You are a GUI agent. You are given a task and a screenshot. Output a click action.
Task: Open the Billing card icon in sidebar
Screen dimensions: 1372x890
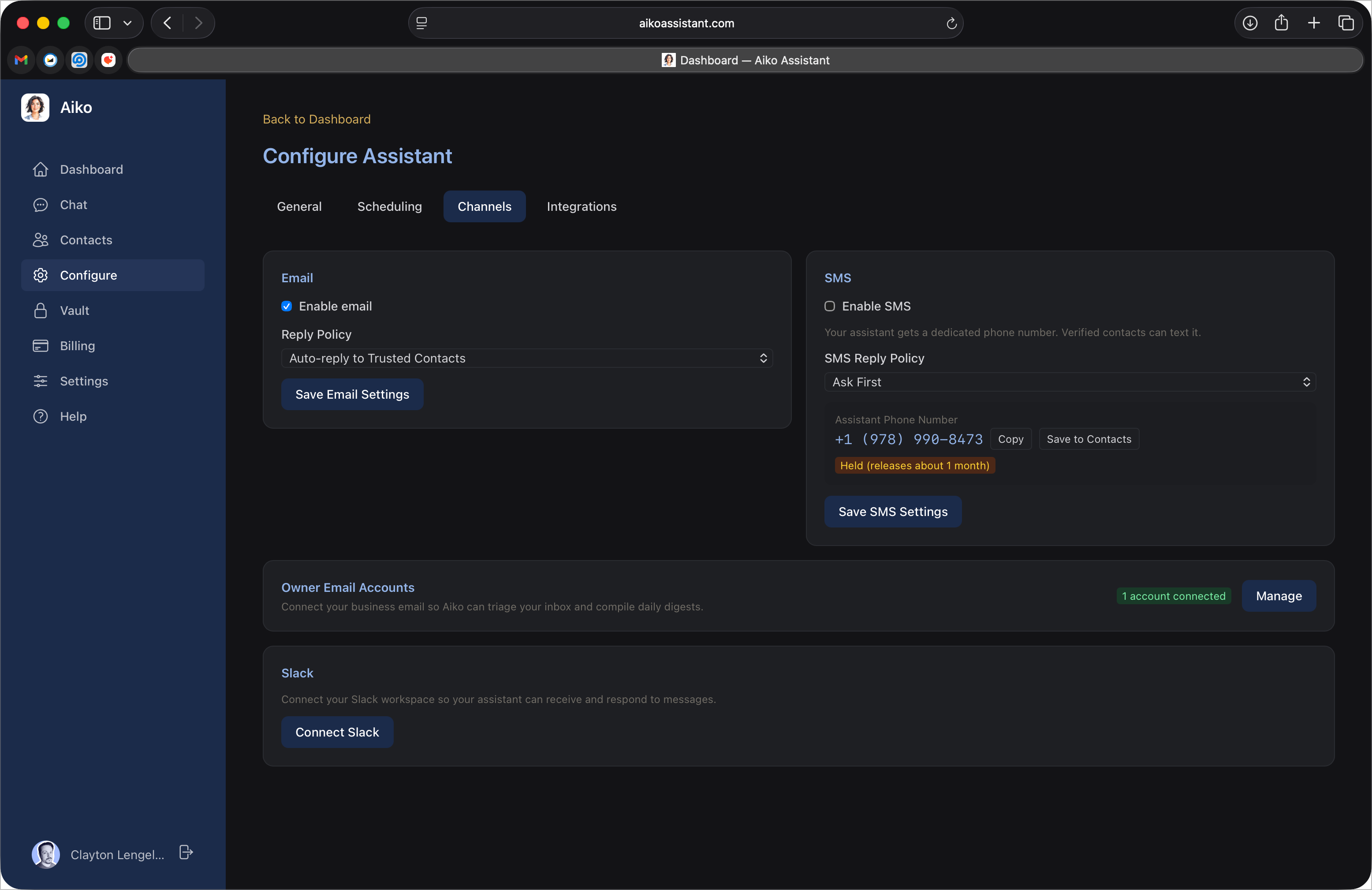click(x=41, y=346)
